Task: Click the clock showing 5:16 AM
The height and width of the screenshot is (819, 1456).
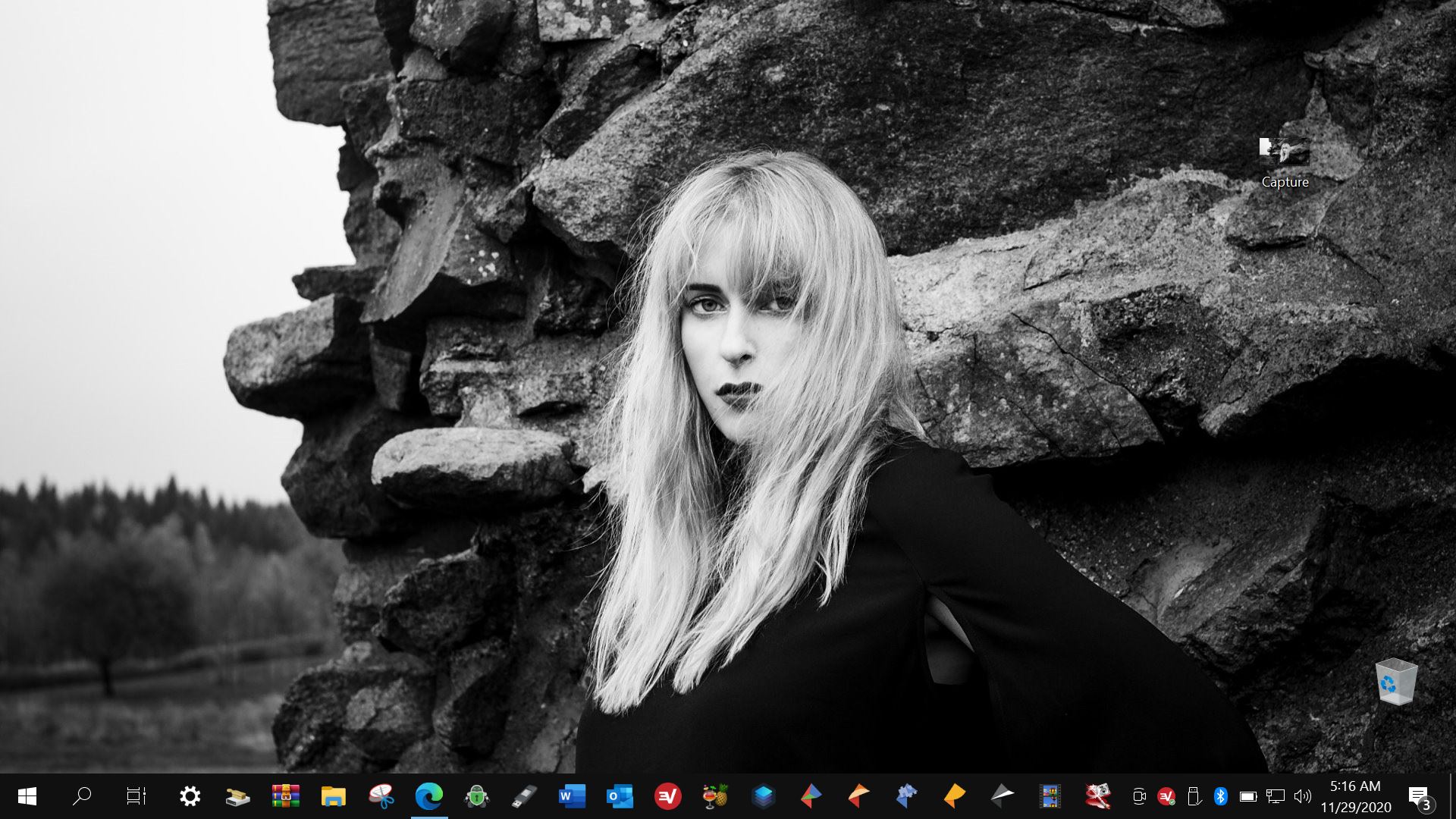Action: tap(1355, 796)
